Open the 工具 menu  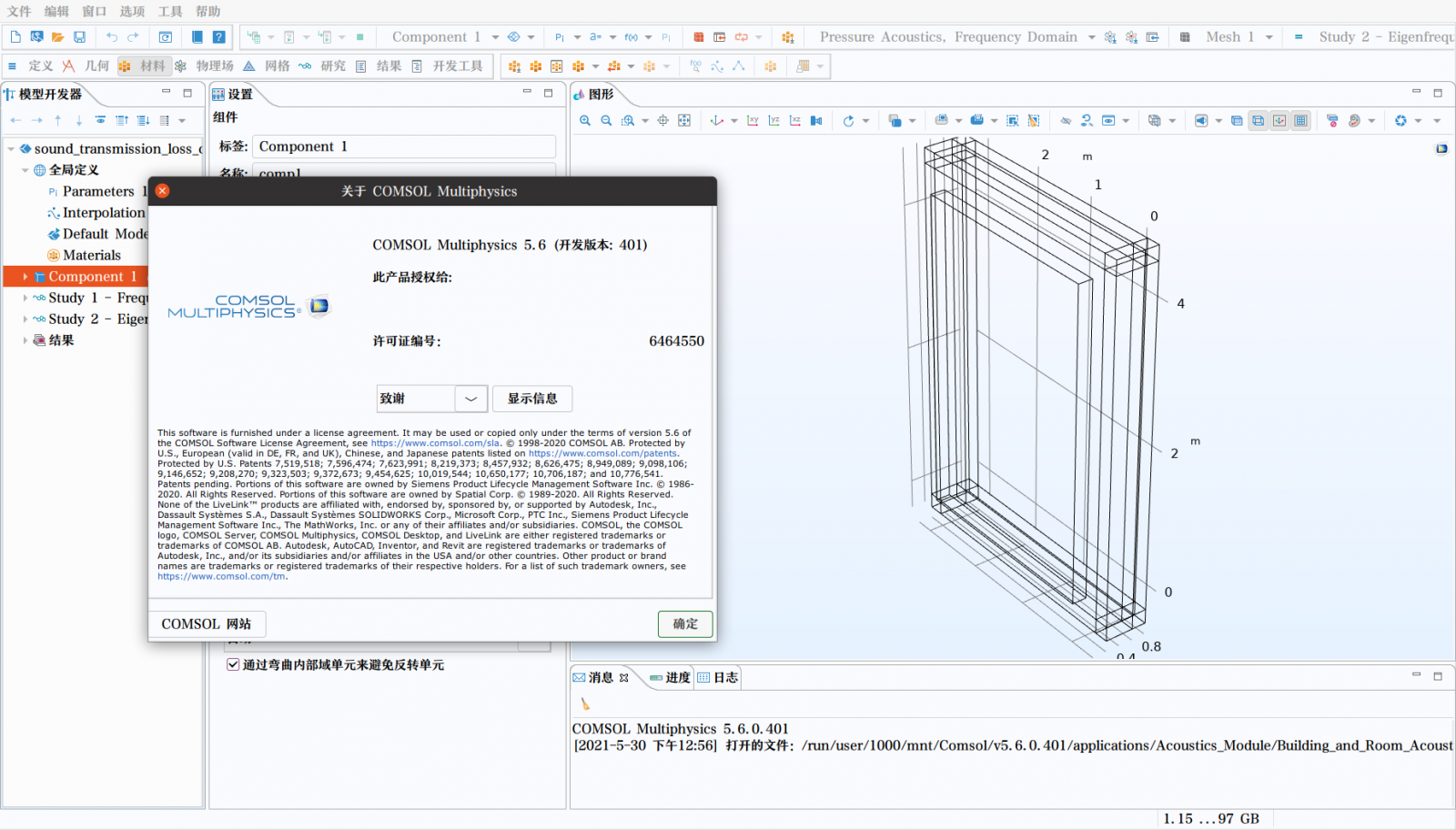[170, 12]
